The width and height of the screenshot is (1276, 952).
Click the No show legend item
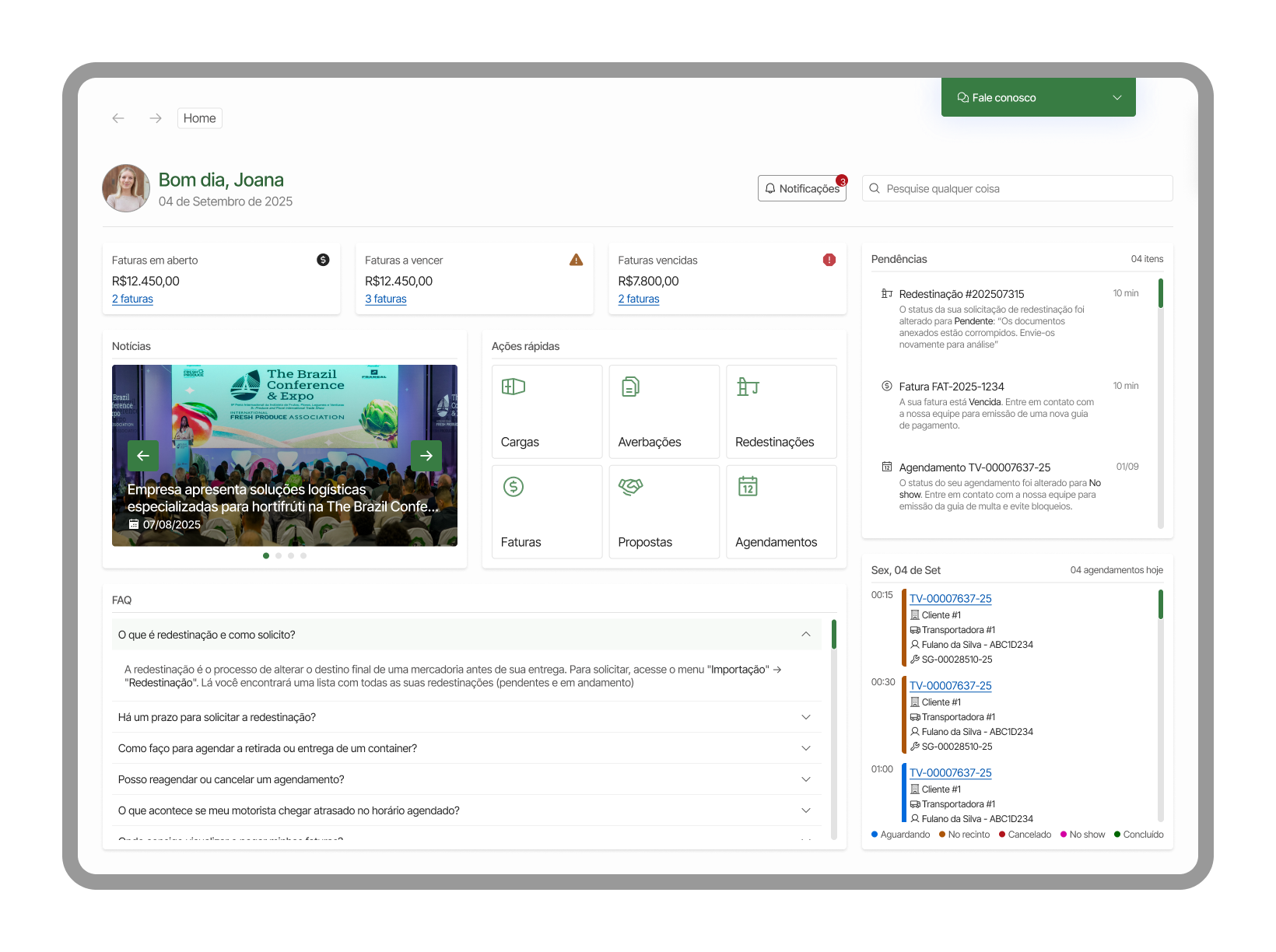[1082, 835]
